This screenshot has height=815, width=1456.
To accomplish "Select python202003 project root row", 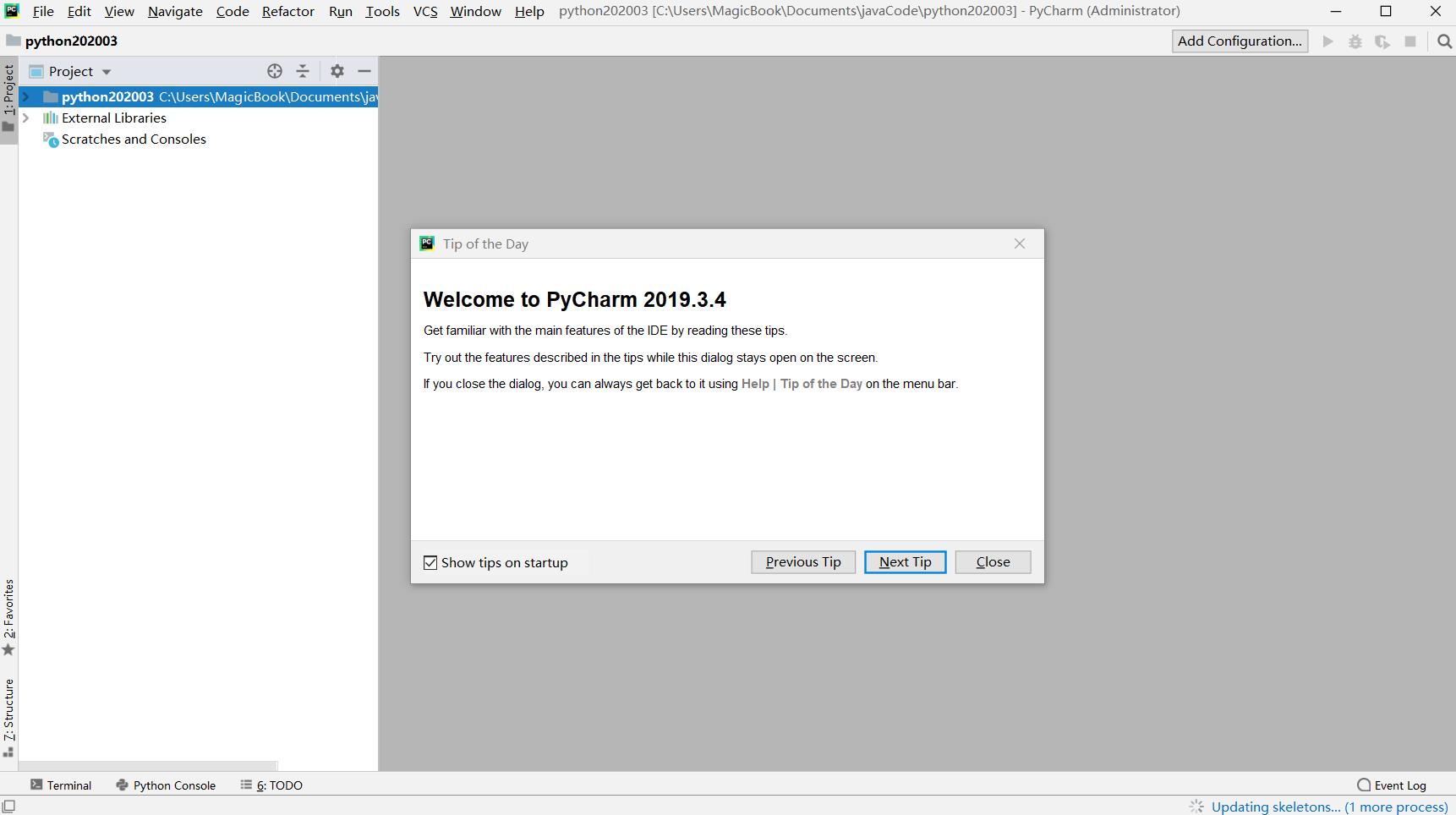I will pos(198,96).
